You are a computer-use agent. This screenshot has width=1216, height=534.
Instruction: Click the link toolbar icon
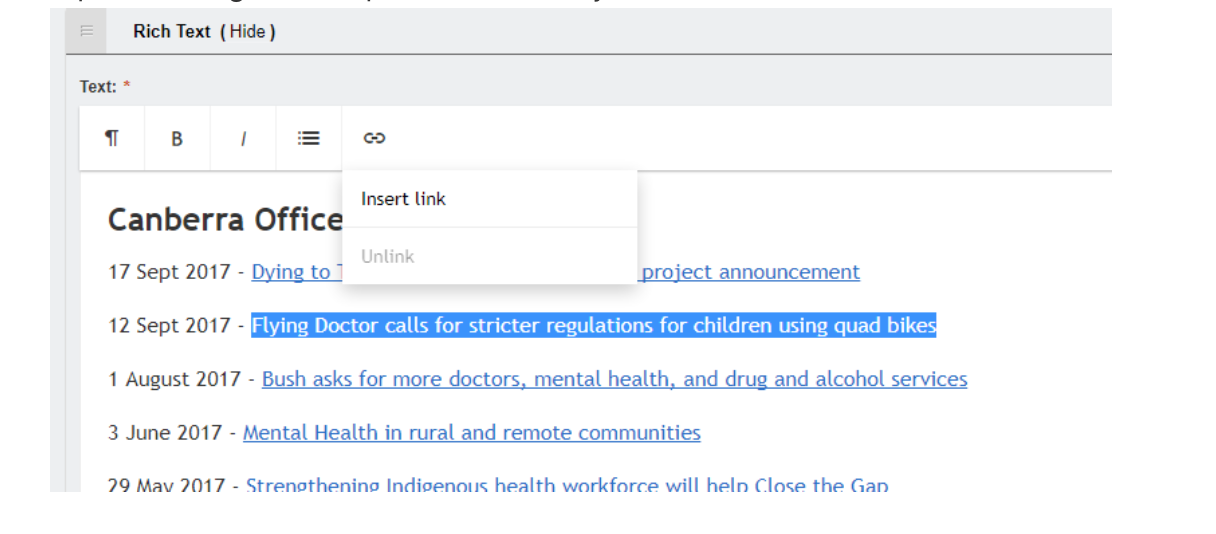(x=374, y=138)
